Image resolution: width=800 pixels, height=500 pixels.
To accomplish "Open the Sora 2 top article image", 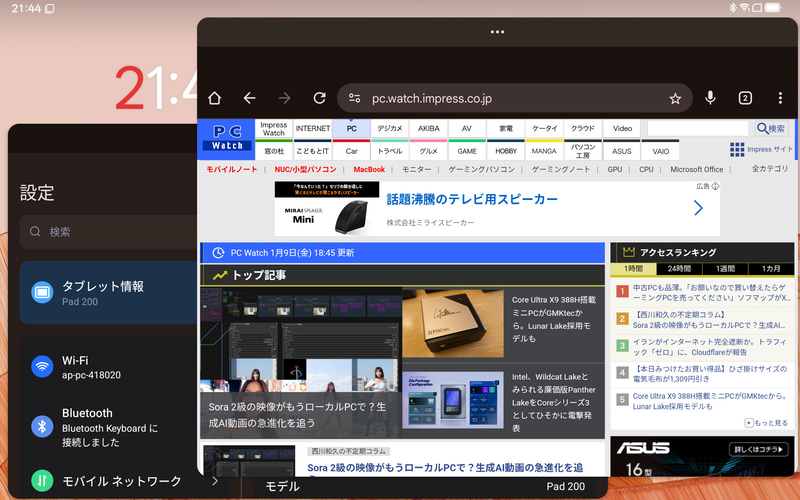I will (301, 362).
